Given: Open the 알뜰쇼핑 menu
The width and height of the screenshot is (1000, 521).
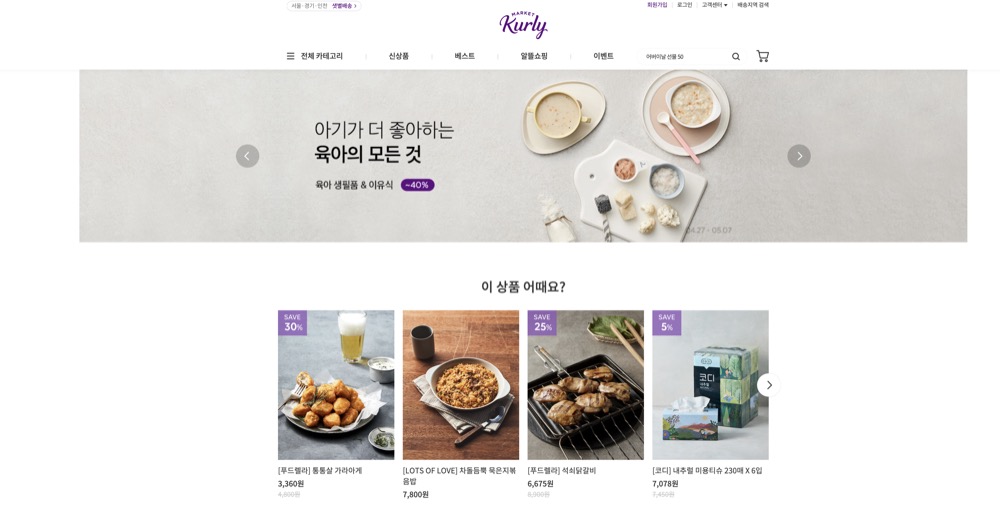Looking at the screenshot, I should click(x=534, y=56).
